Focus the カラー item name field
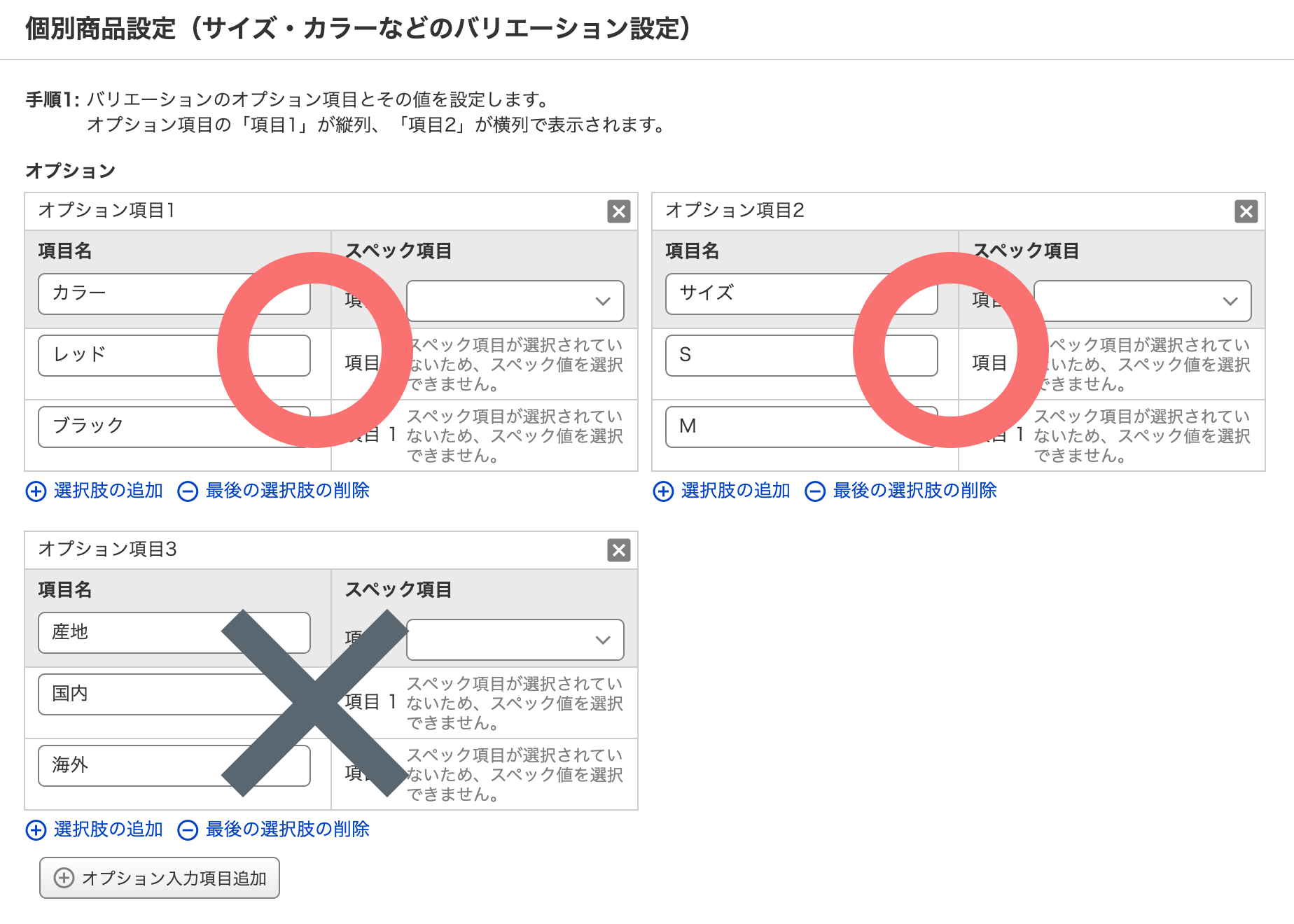This screenshot has height=924, width=1294. coord(174,294)
